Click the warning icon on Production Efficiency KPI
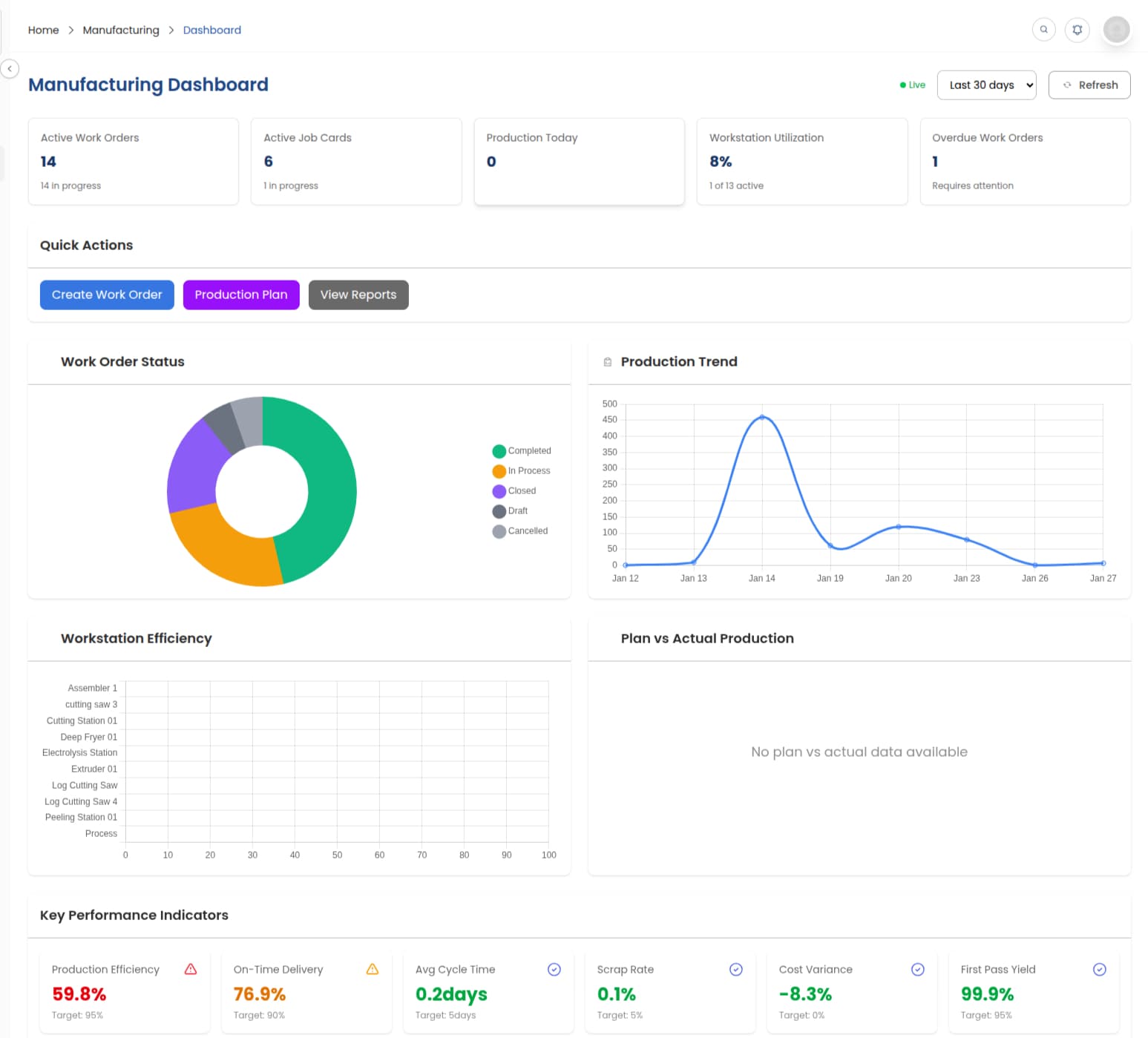 [191, 969]
